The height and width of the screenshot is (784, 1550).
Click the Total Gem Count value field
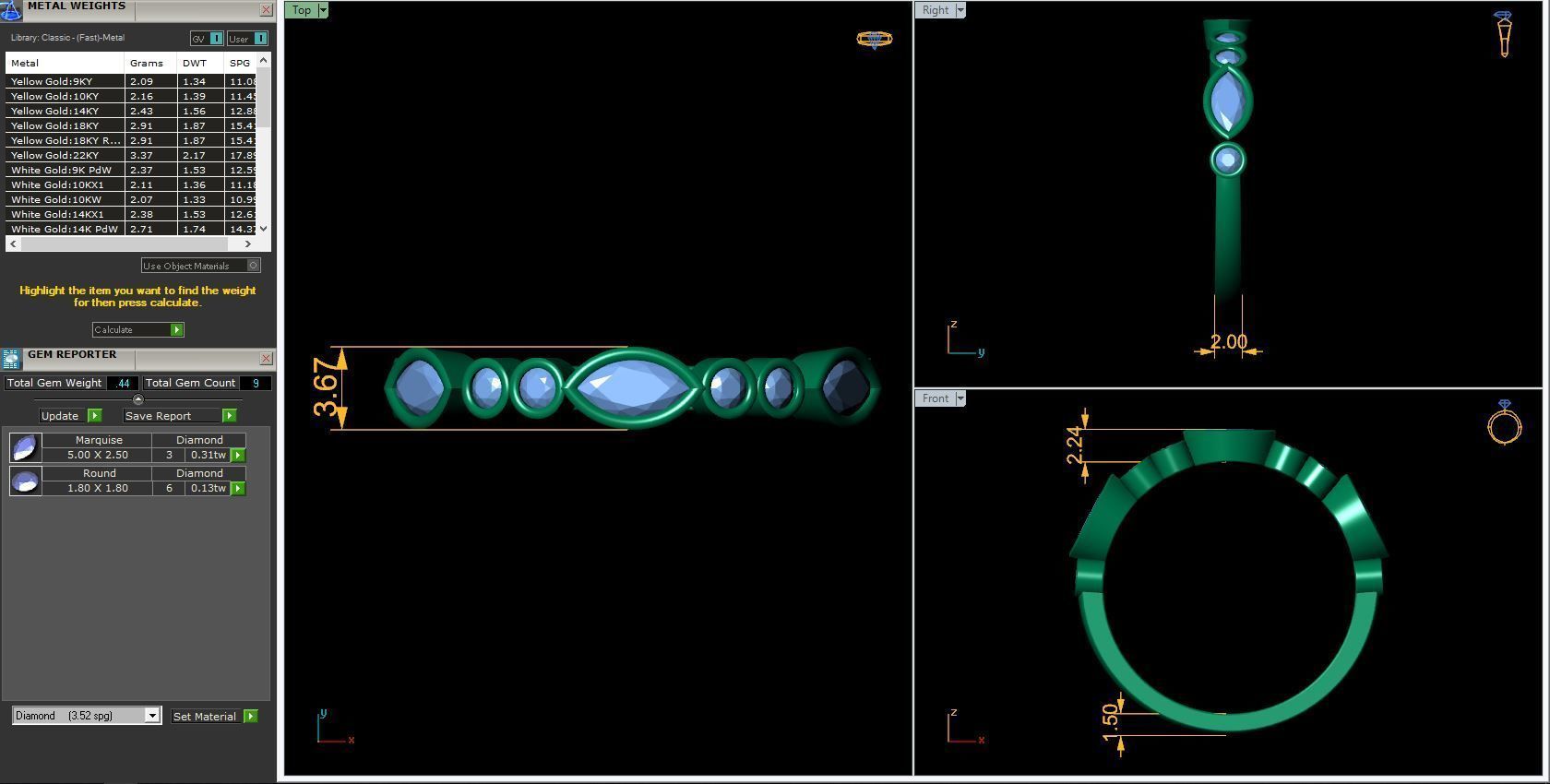[x=256, y=383]
